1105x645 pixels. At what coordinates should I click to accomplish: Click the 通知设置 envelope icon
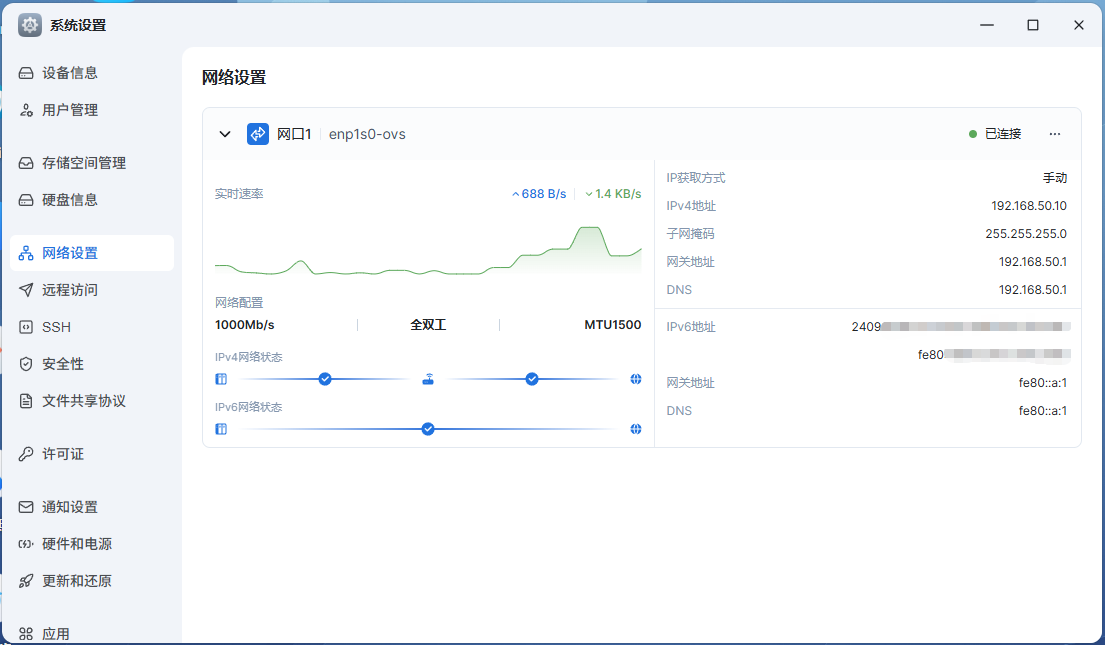26,507
